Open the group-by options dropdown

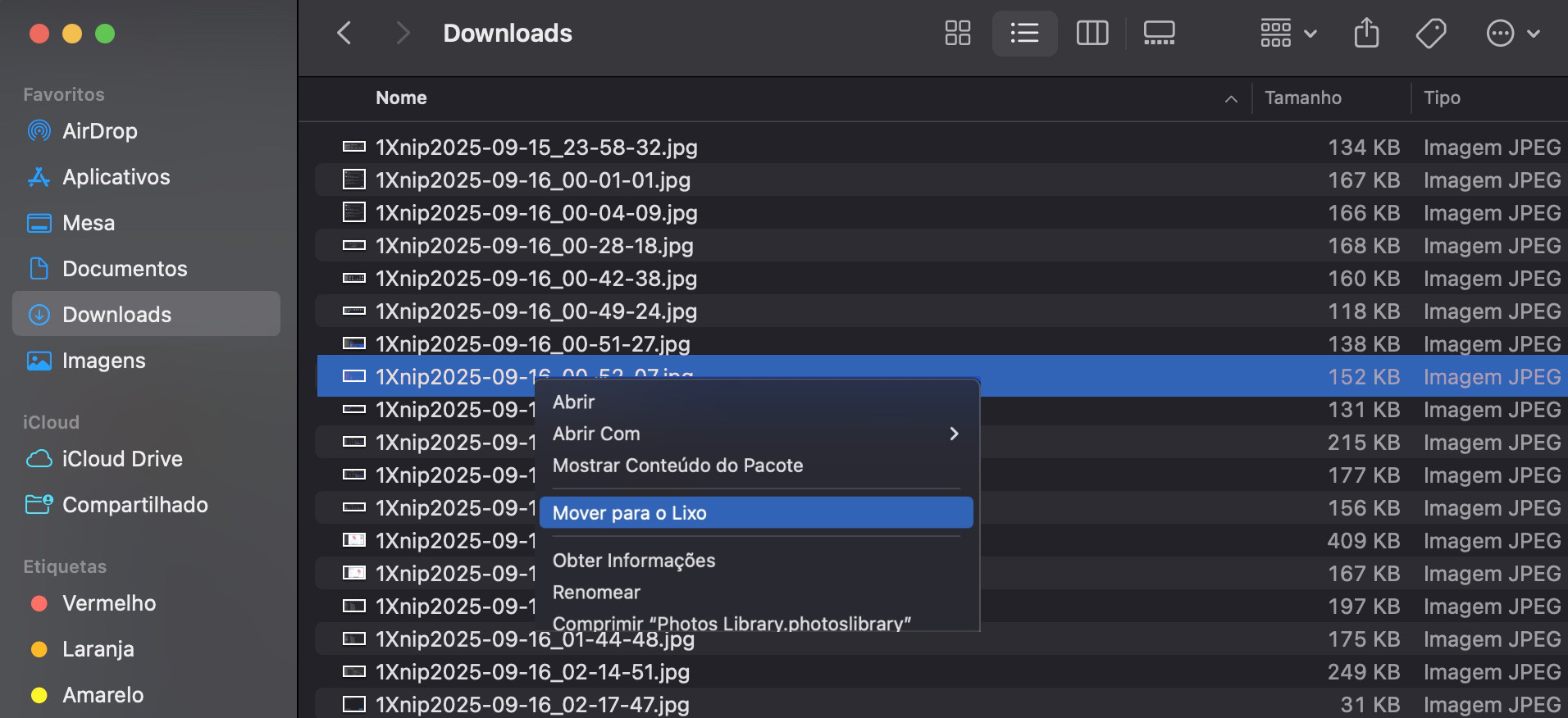1288,33
